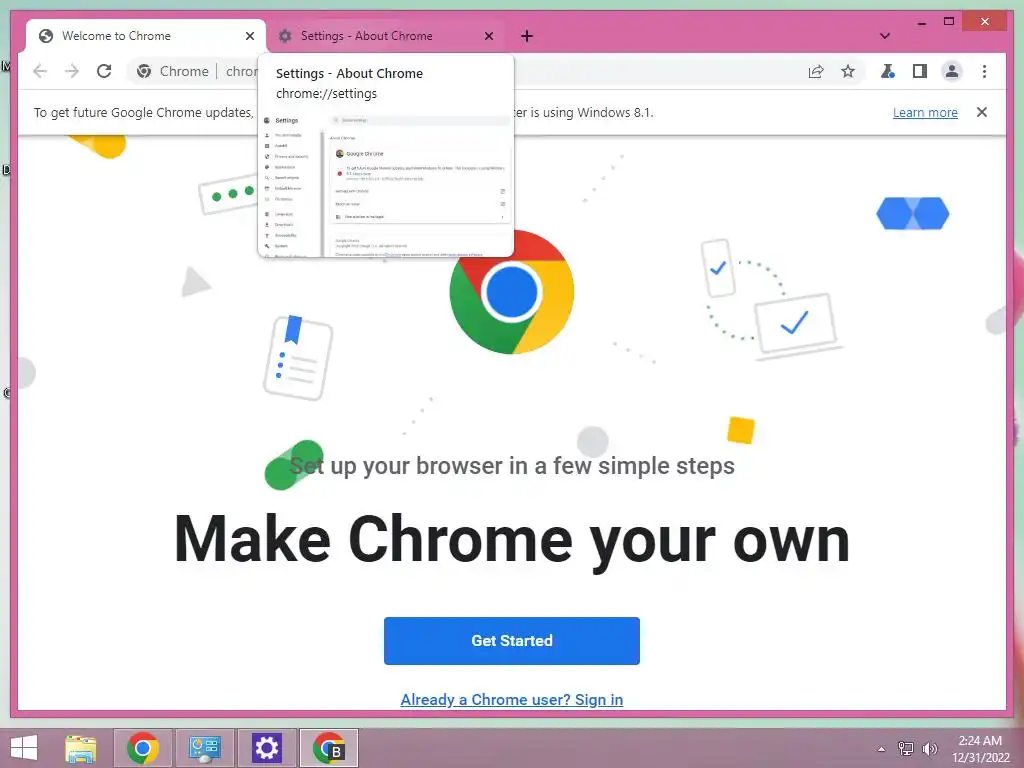Open the Windows Start button

point(24,748)
